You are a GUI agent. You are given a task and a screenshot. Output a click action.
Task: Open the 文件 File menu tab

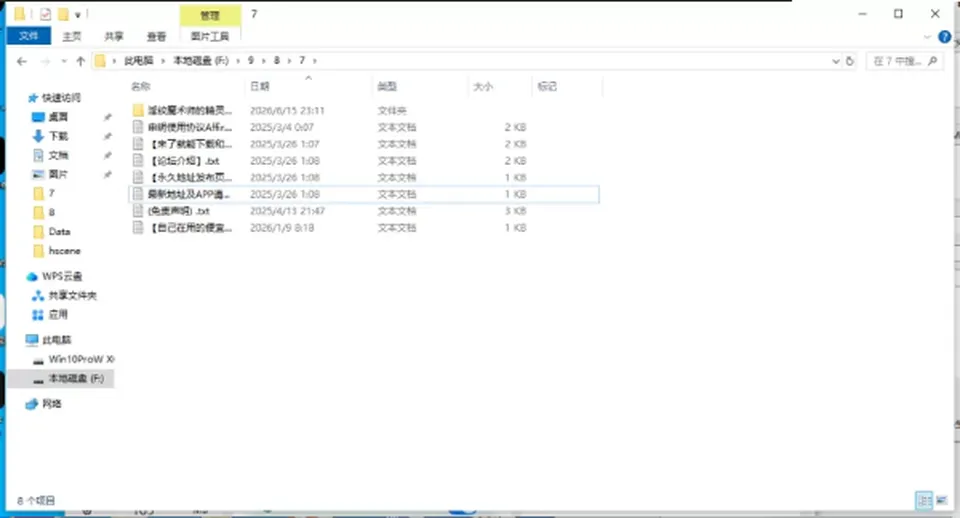28,36
